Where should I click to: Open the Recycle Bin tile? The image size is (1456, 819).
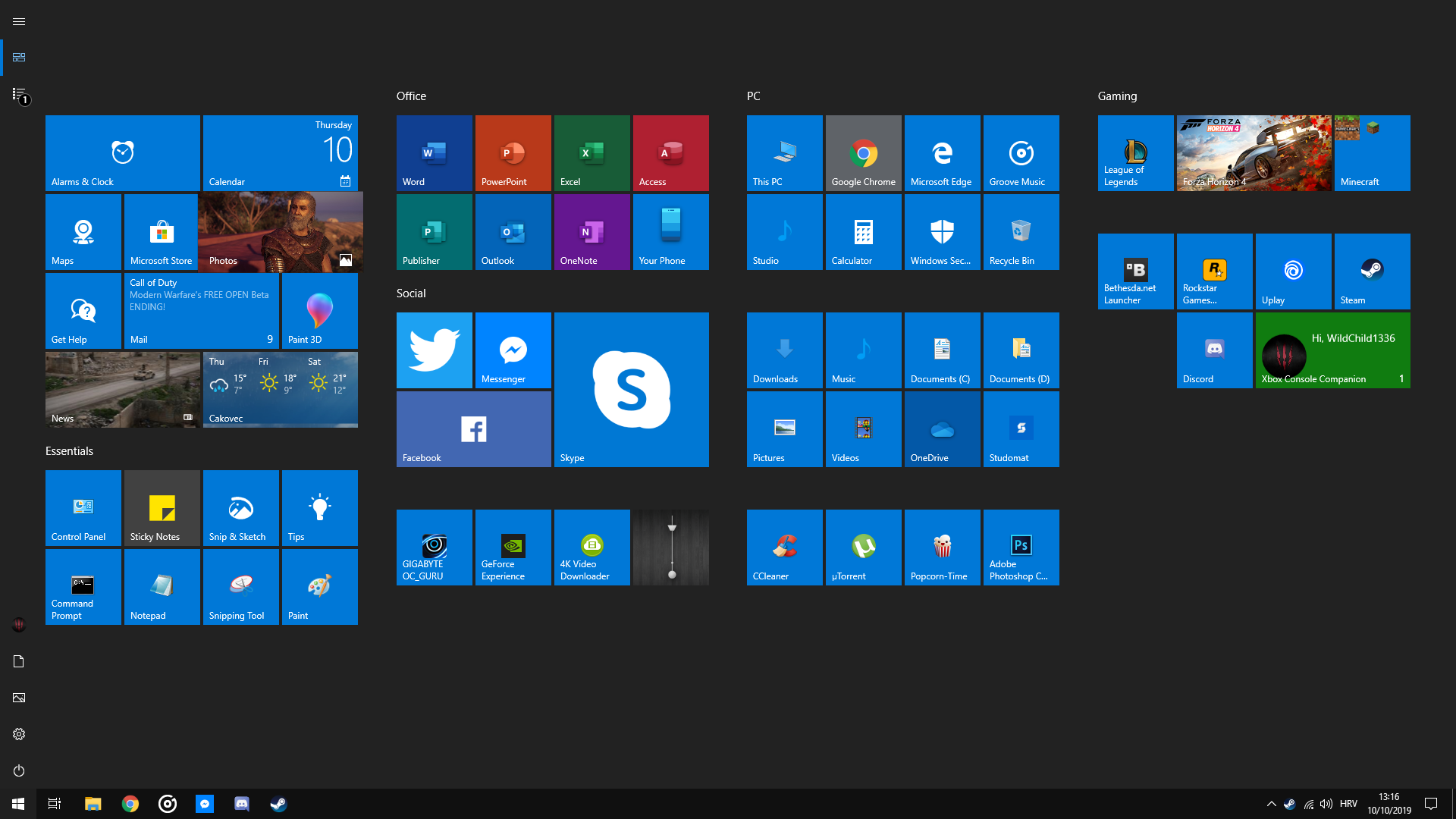tap(1020, 231)
